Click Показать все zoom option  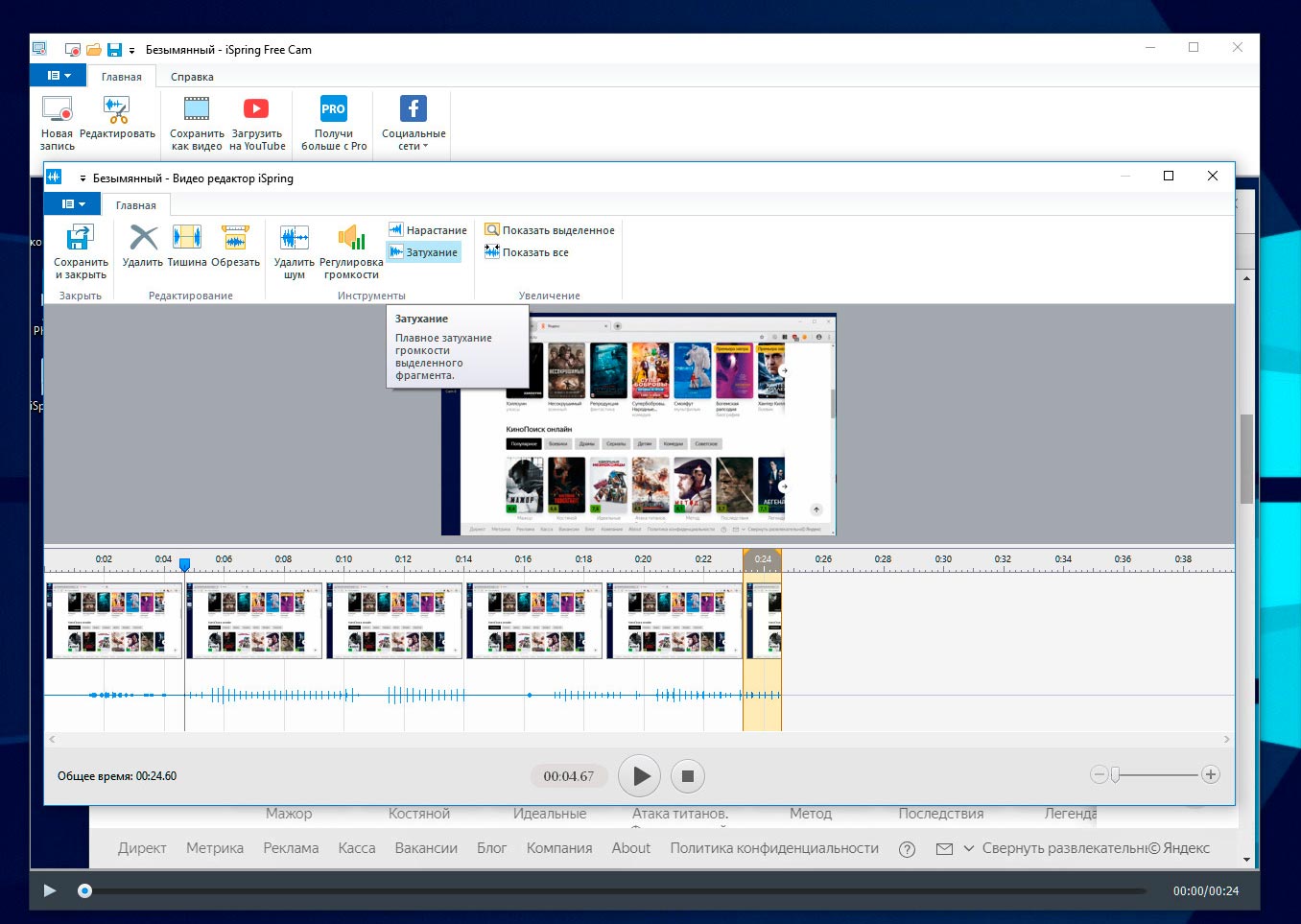tap(527, 252)
